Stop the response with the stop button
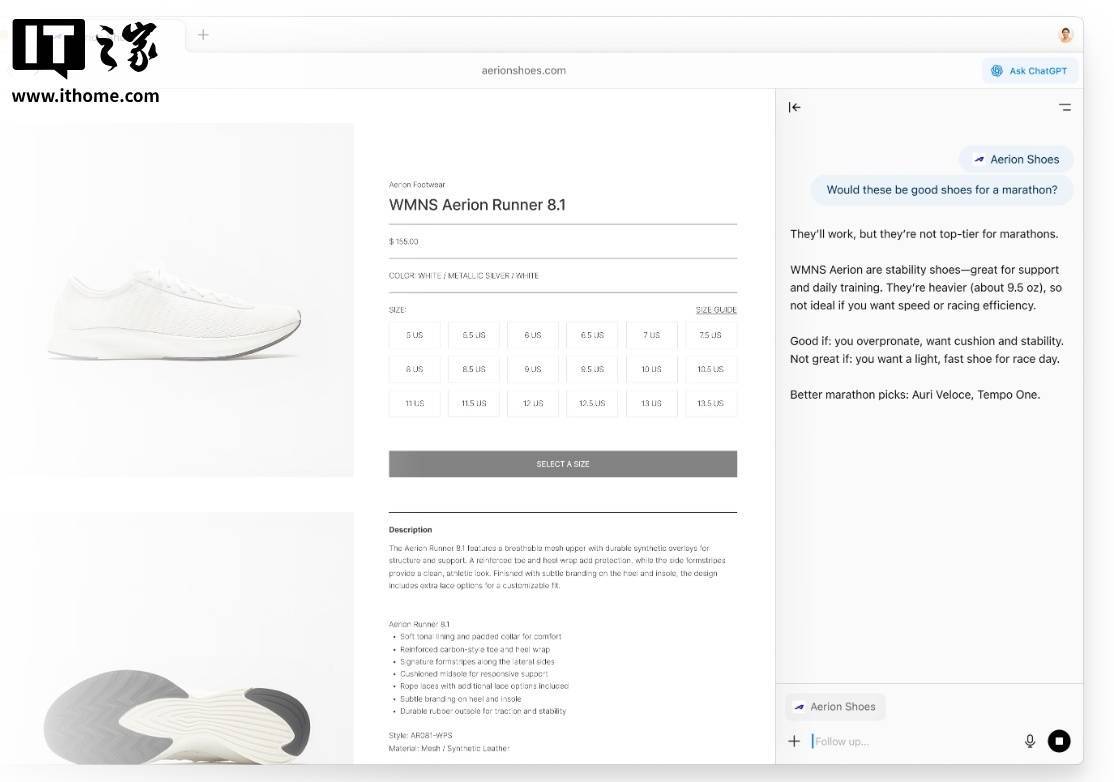This screenshot has height=782, width=1114. coord(1059,741)
